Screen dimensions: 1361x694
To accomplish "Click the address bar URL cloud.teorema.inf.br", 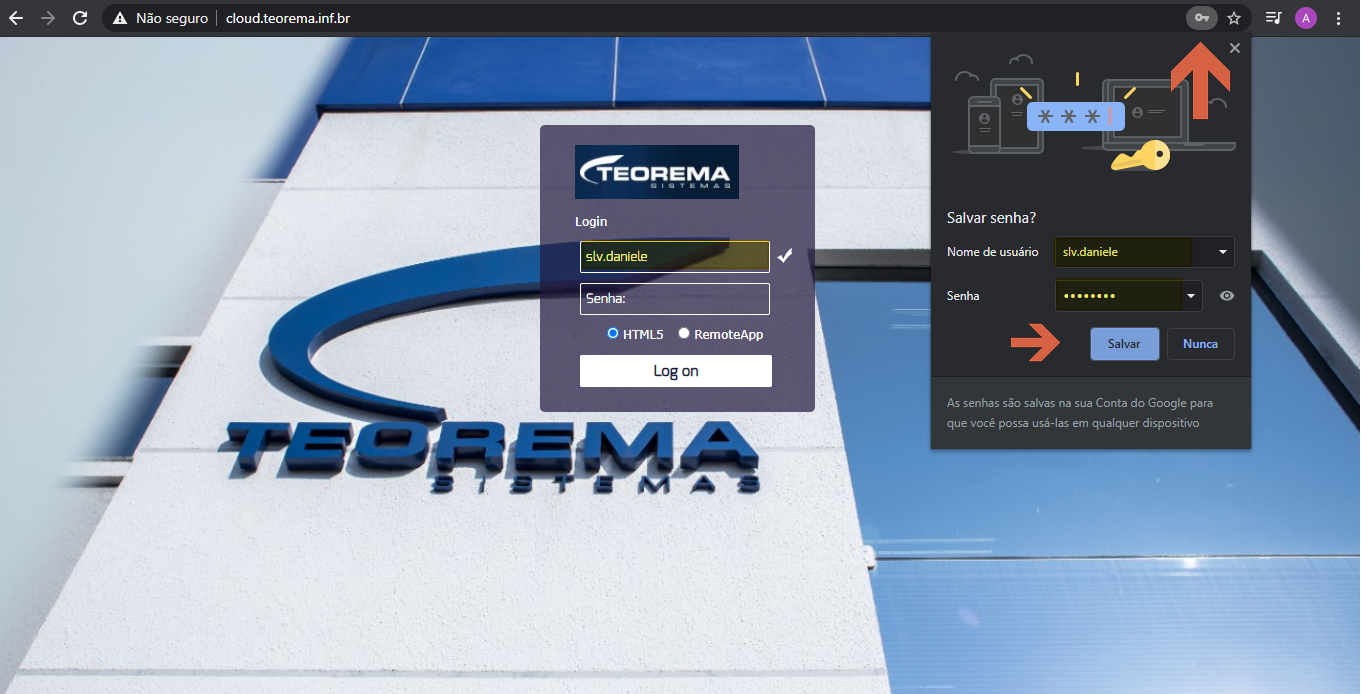I will (288, 18).
